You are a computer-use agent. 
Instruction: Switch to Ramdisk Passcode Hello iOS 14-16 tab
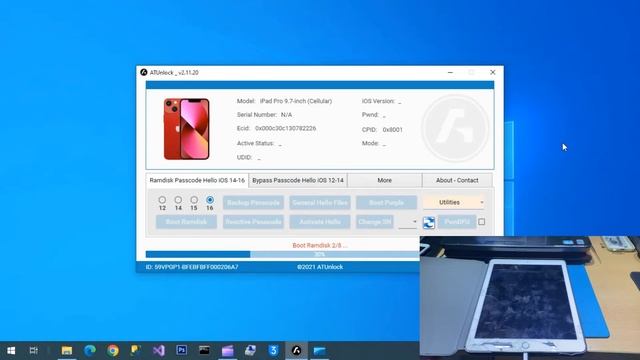click(197, 180)
